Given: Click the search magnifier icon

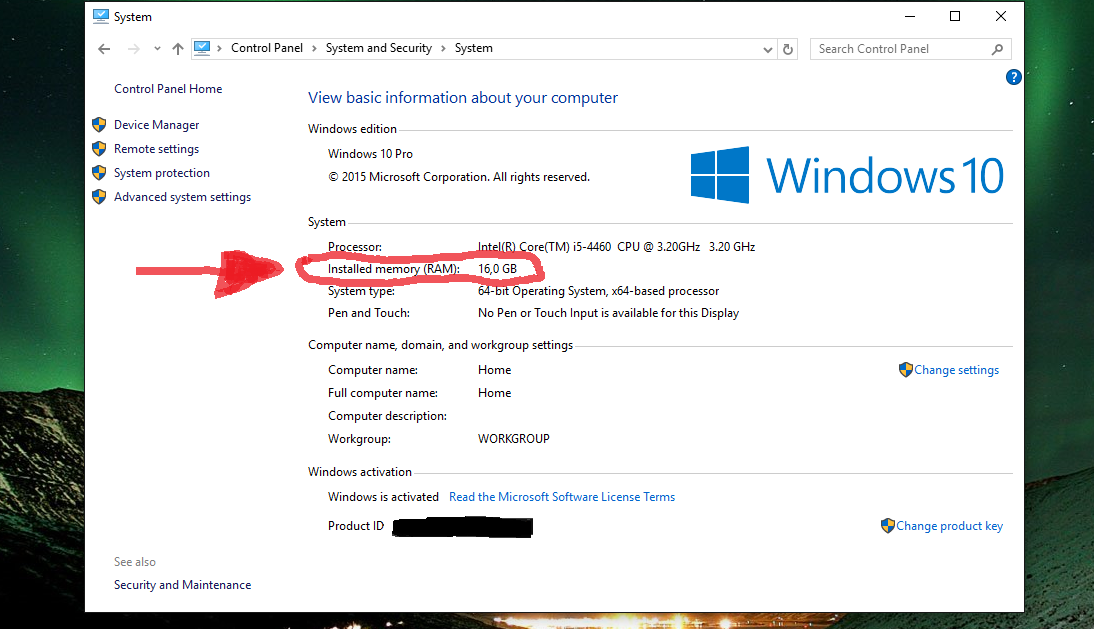Looking at the screenshot, I should (x=997, y=49).
